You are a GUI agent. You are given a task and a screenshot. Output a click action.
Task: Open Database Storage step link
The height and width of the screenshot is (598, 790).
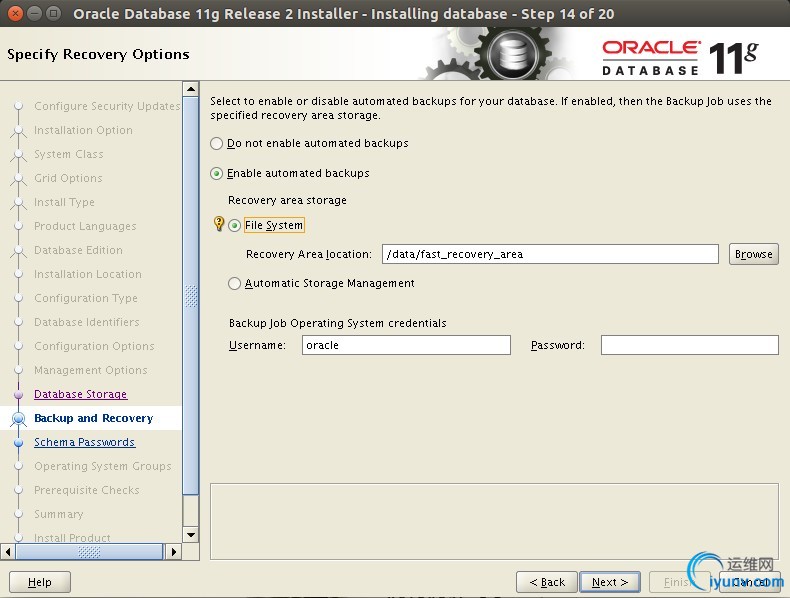pyautogui.click(x=81, y=394)
